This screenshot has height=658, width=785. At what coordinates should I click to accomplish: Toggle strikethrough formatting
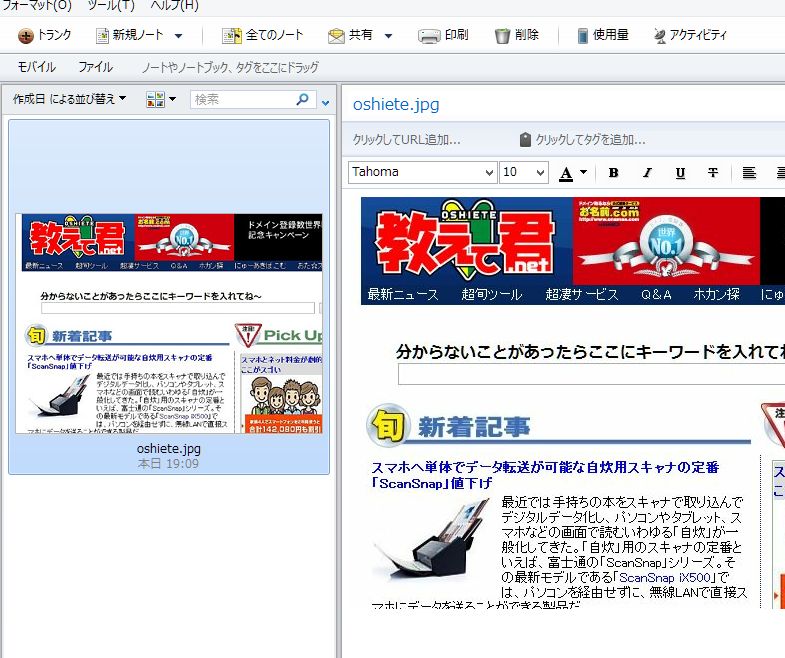coord(713,173)
